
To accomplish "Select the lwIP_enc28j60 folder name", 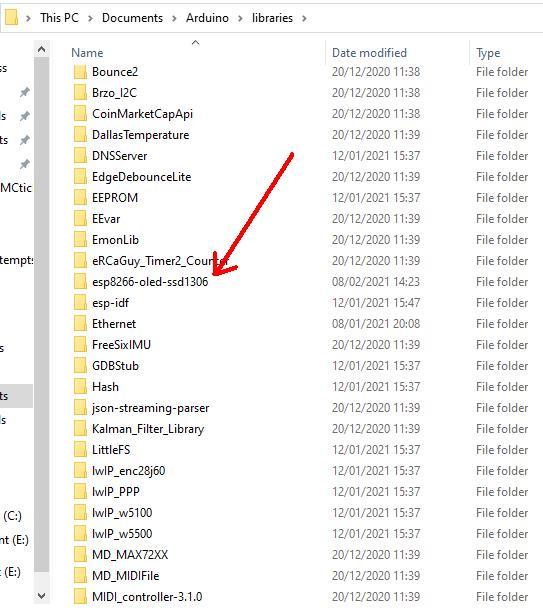I will 129,471.
